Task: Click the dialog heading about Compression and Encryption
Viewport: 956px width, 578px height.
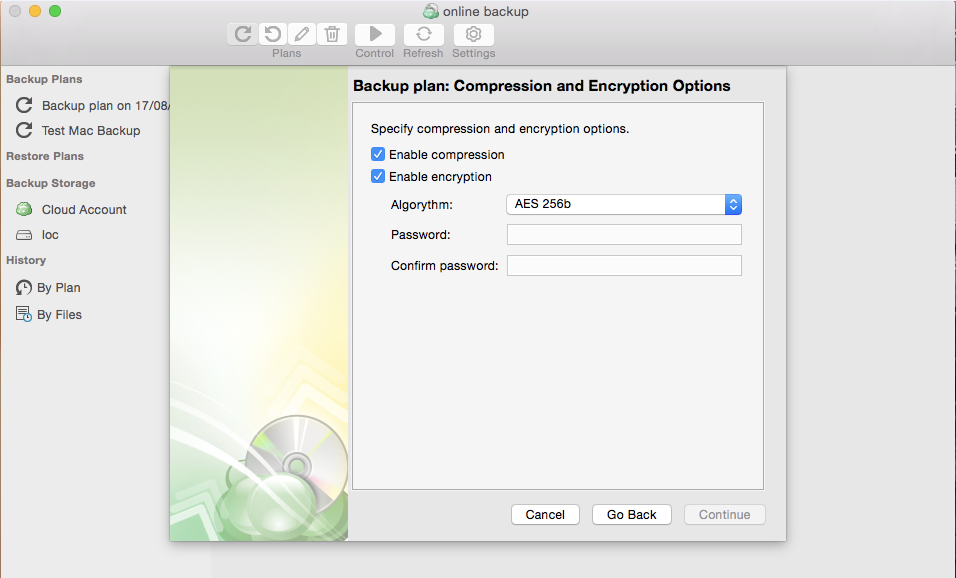Action: click(x=541, y=86)
